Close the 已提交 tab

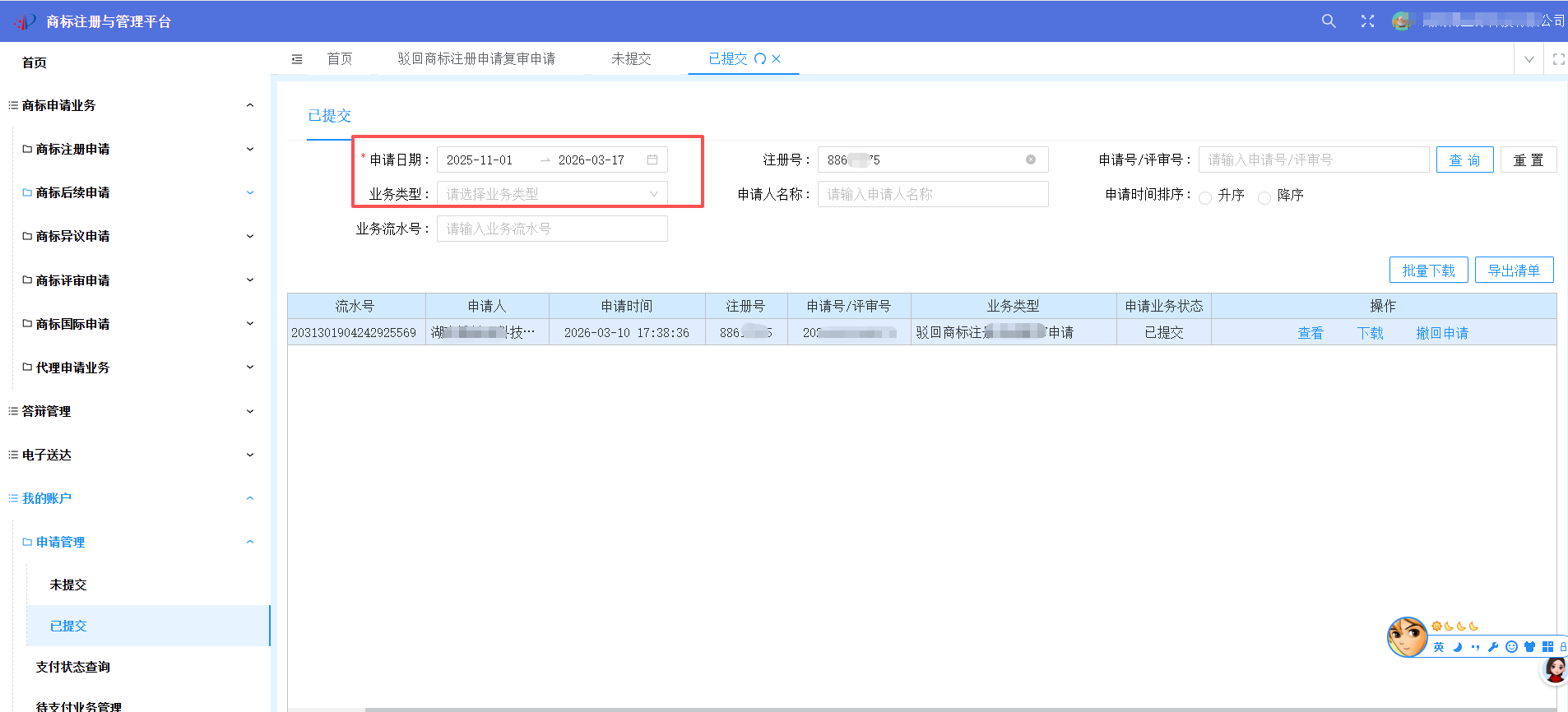[776, 59]
